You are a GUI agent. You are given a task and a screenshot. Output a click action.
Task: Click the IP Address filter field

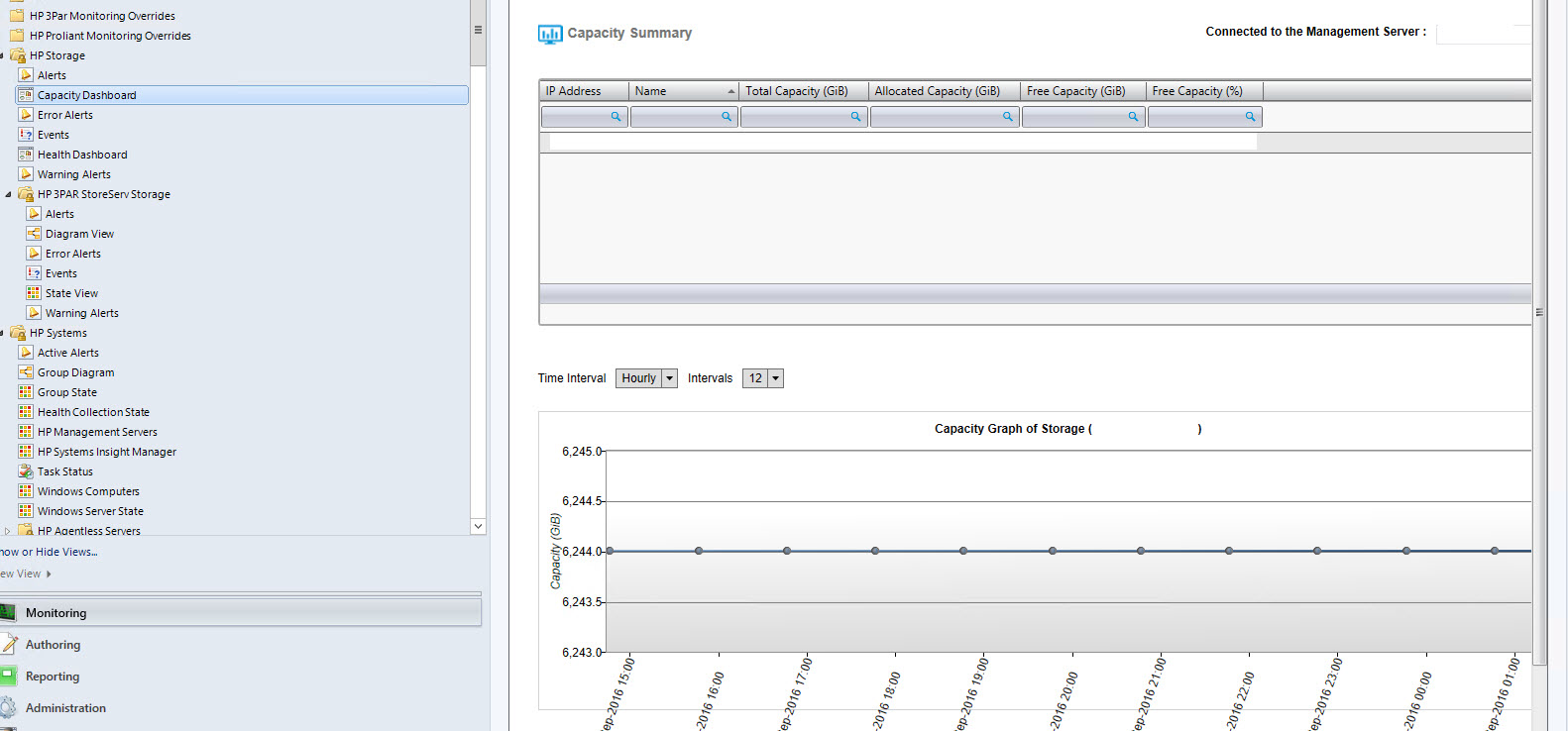pyautogui.click(x=577, y=117)
